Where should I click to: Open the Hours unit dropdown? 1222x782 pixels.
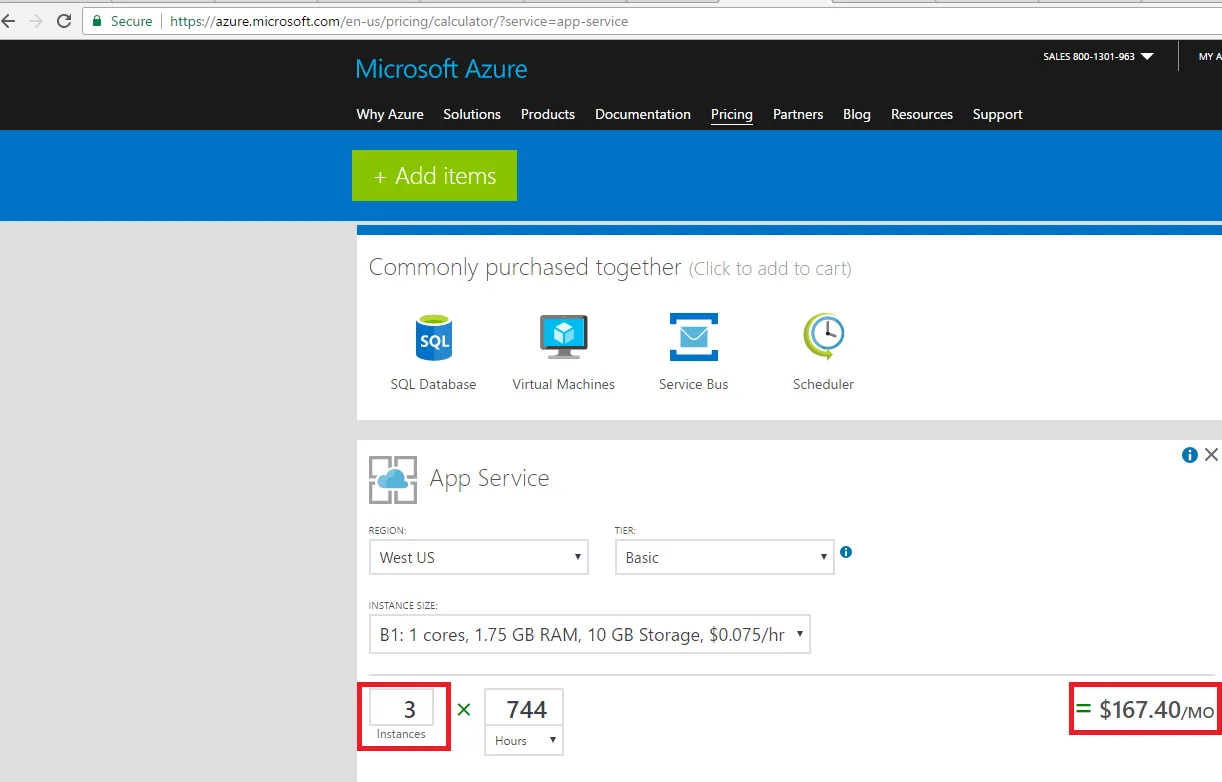pyautogui.click(x=524, y=741)
